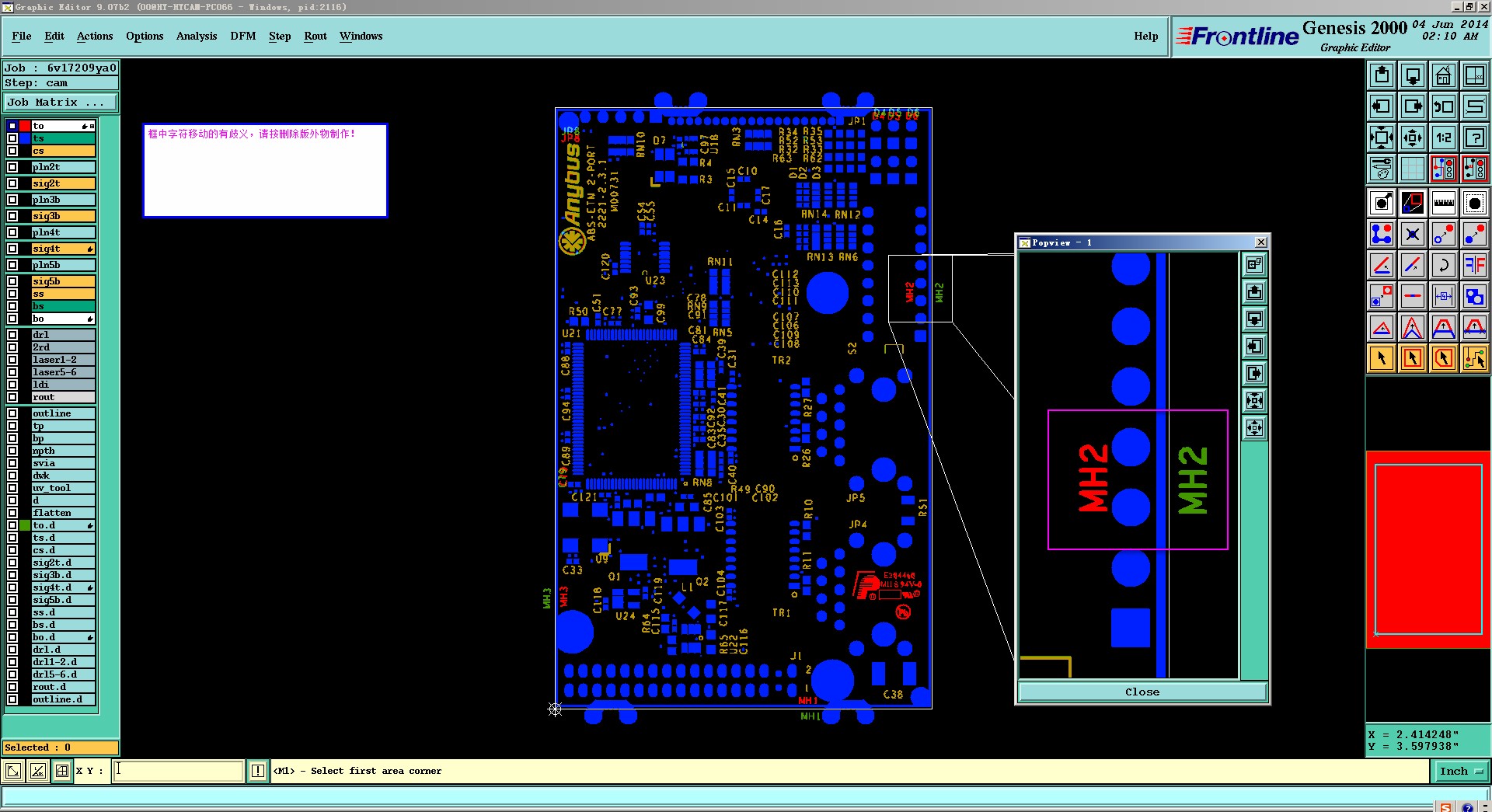
Task: Click the connected blue nodes edit icon
Action: 1382,234
